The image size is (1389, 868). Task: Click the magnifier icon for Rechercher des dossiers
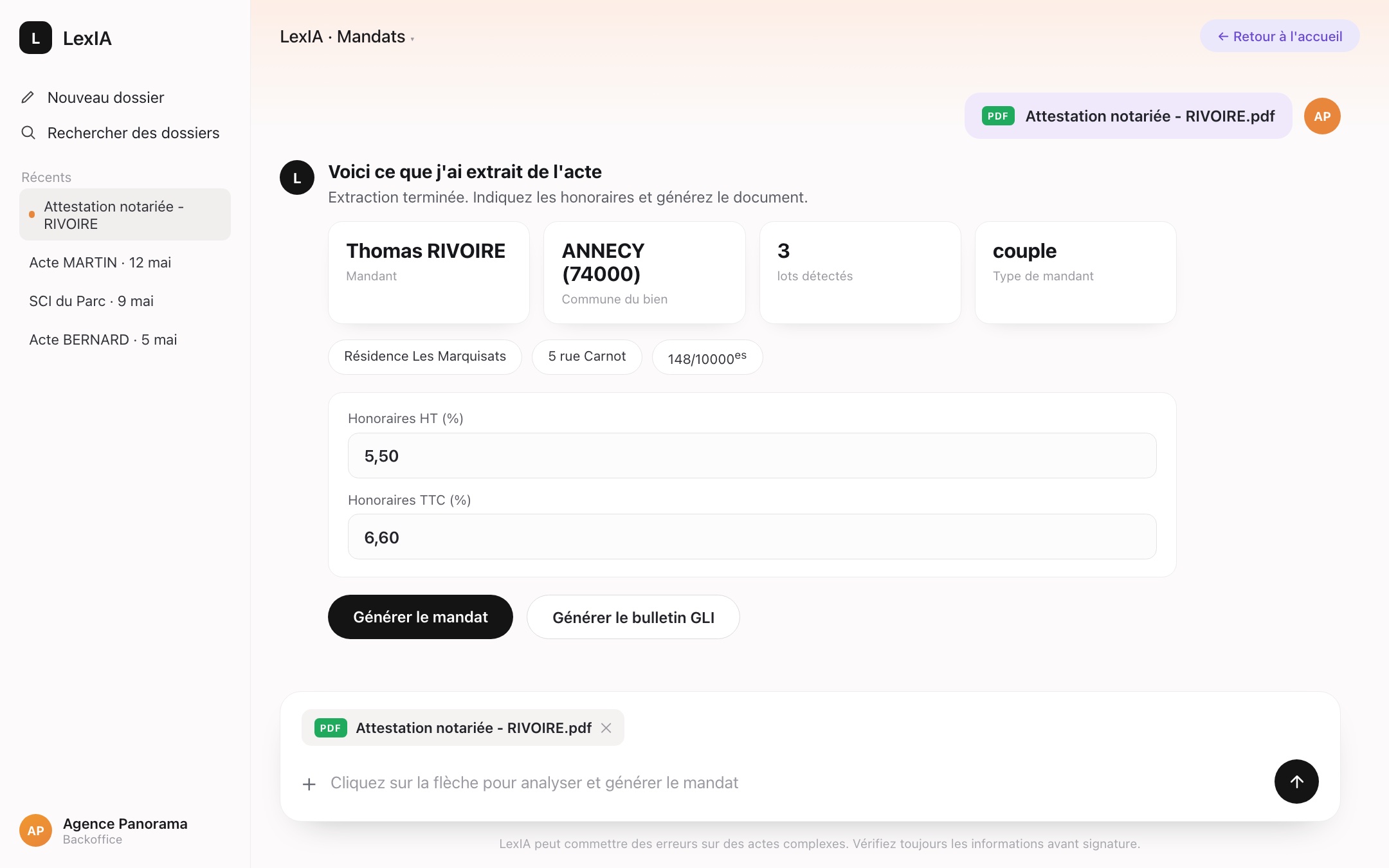click(x=28, y=132)
